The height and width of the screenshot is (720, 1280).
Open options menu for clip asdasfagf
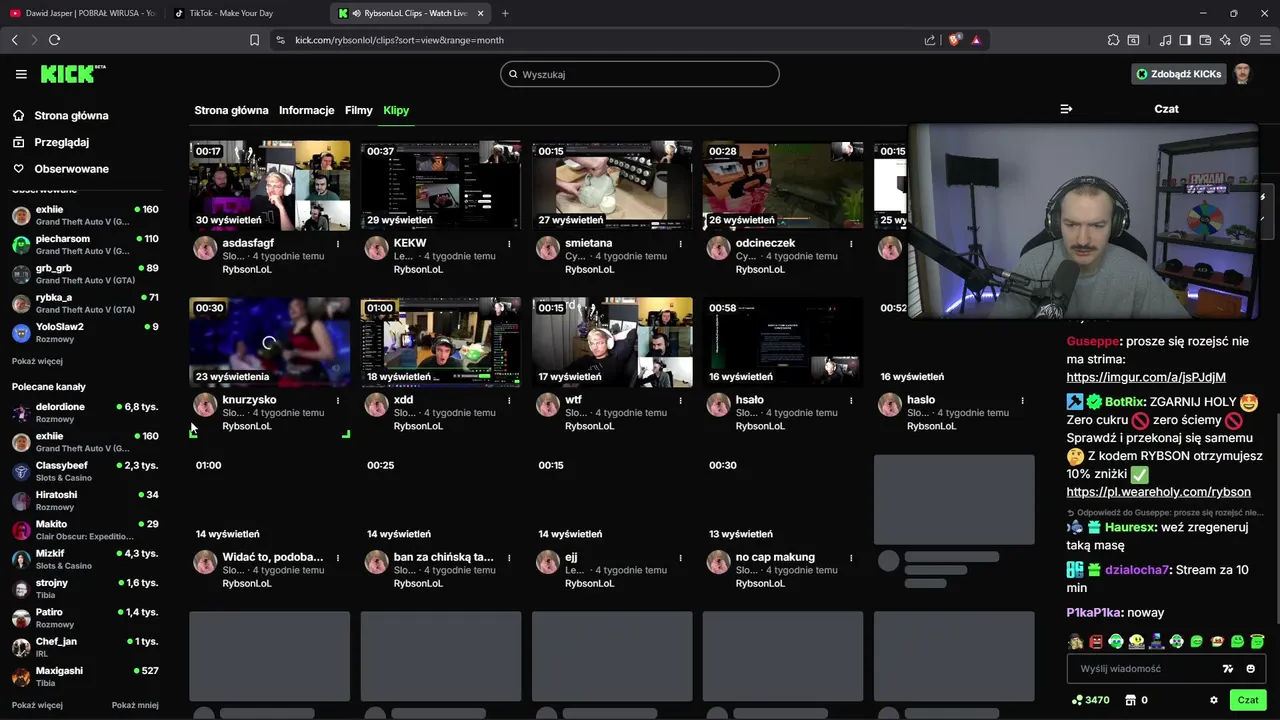point(338,243)
